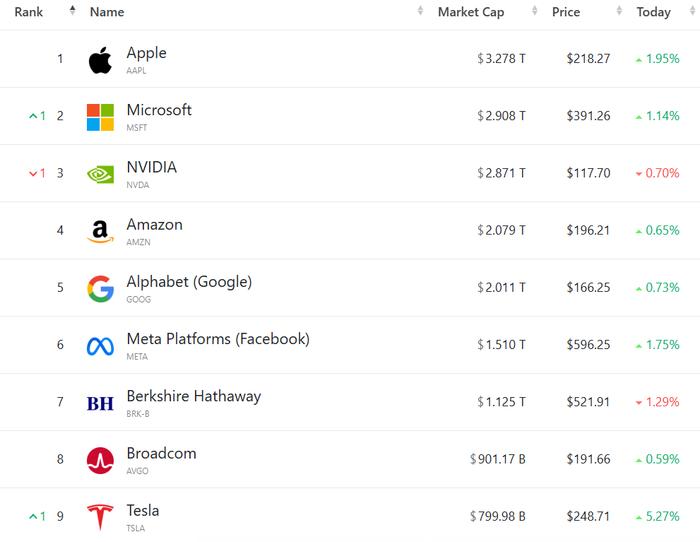Click Tesla's 5.27% daily change
The image size is (700, 542).
point(658,517)
